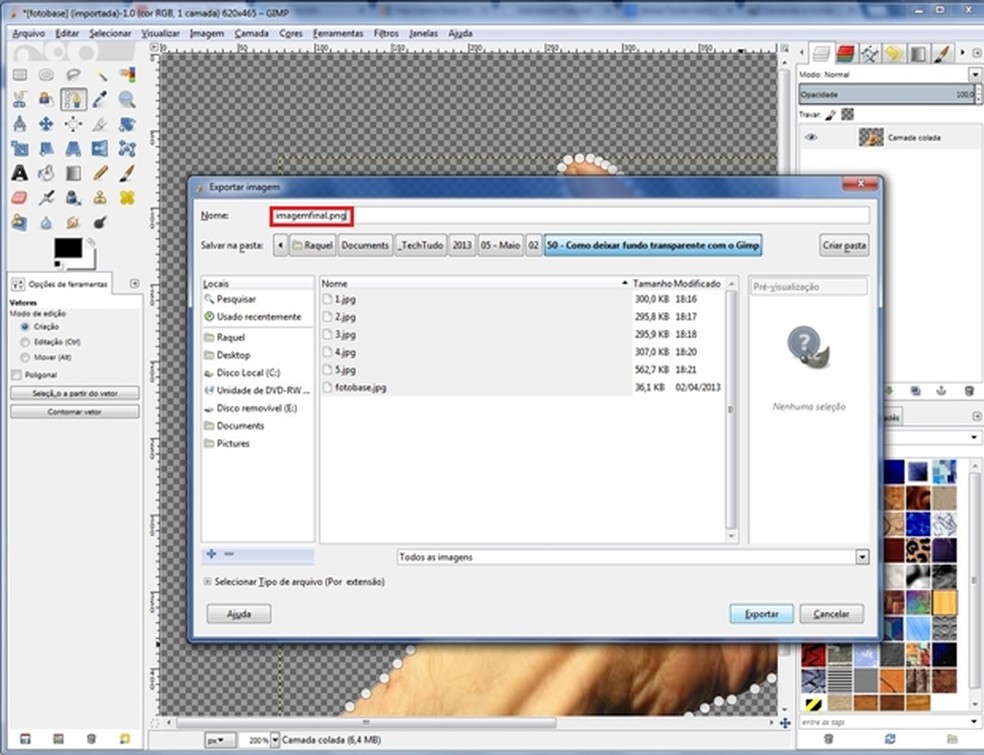Select the Fuzzy Select wand tool
The width and height of the screenshot is (984, 755).
pos(100,75)
